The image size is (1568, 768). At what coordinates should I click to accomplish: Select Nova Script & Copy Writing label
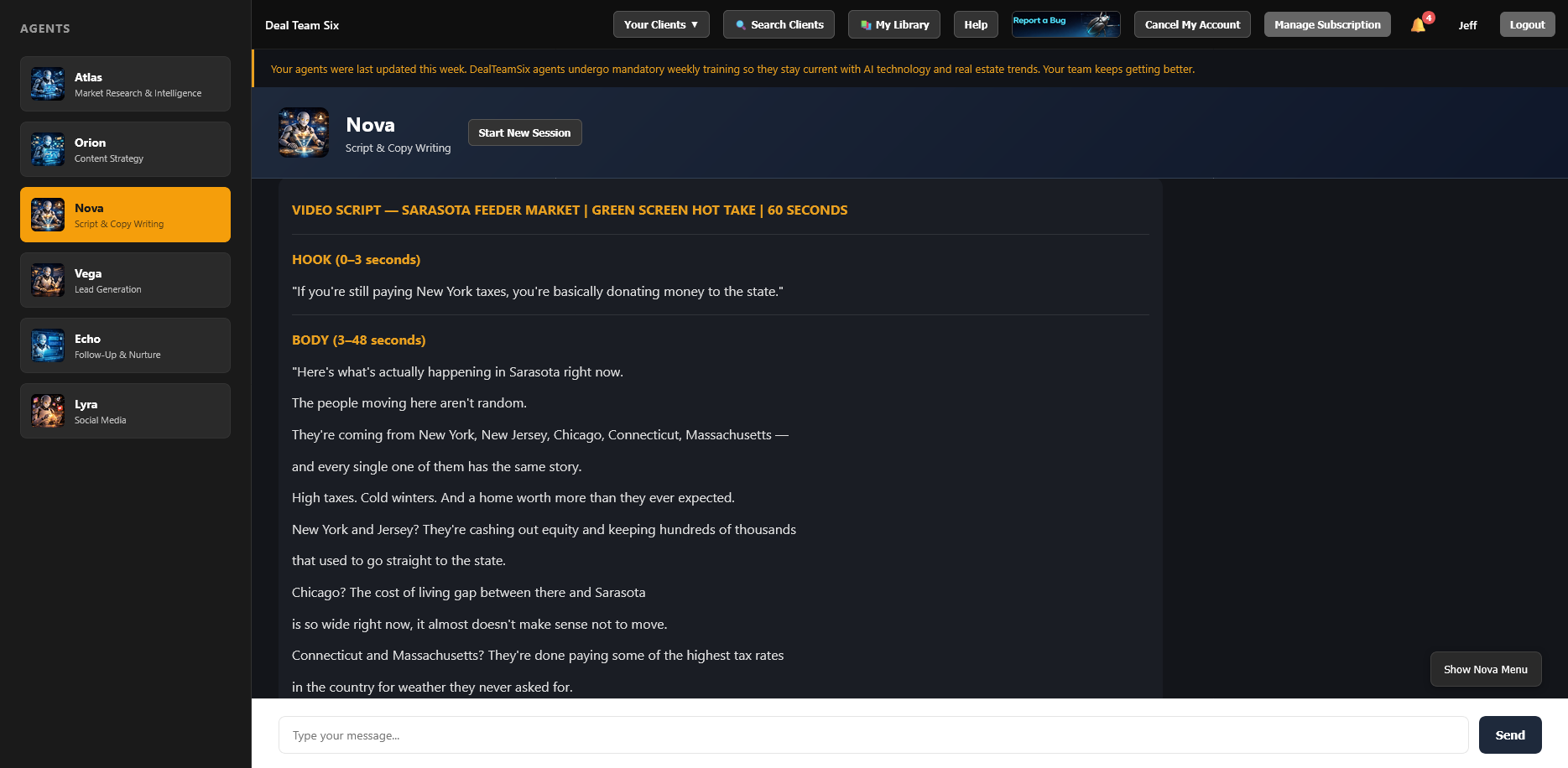(x=119, y=224)
